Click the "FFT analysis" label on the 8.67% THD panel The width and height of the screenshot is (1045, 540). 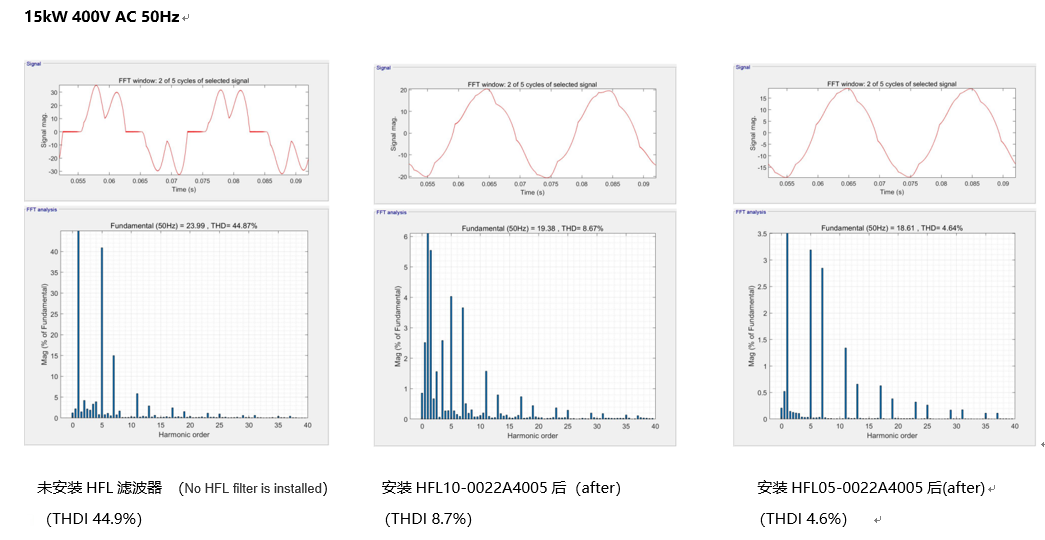click(389, 213)
